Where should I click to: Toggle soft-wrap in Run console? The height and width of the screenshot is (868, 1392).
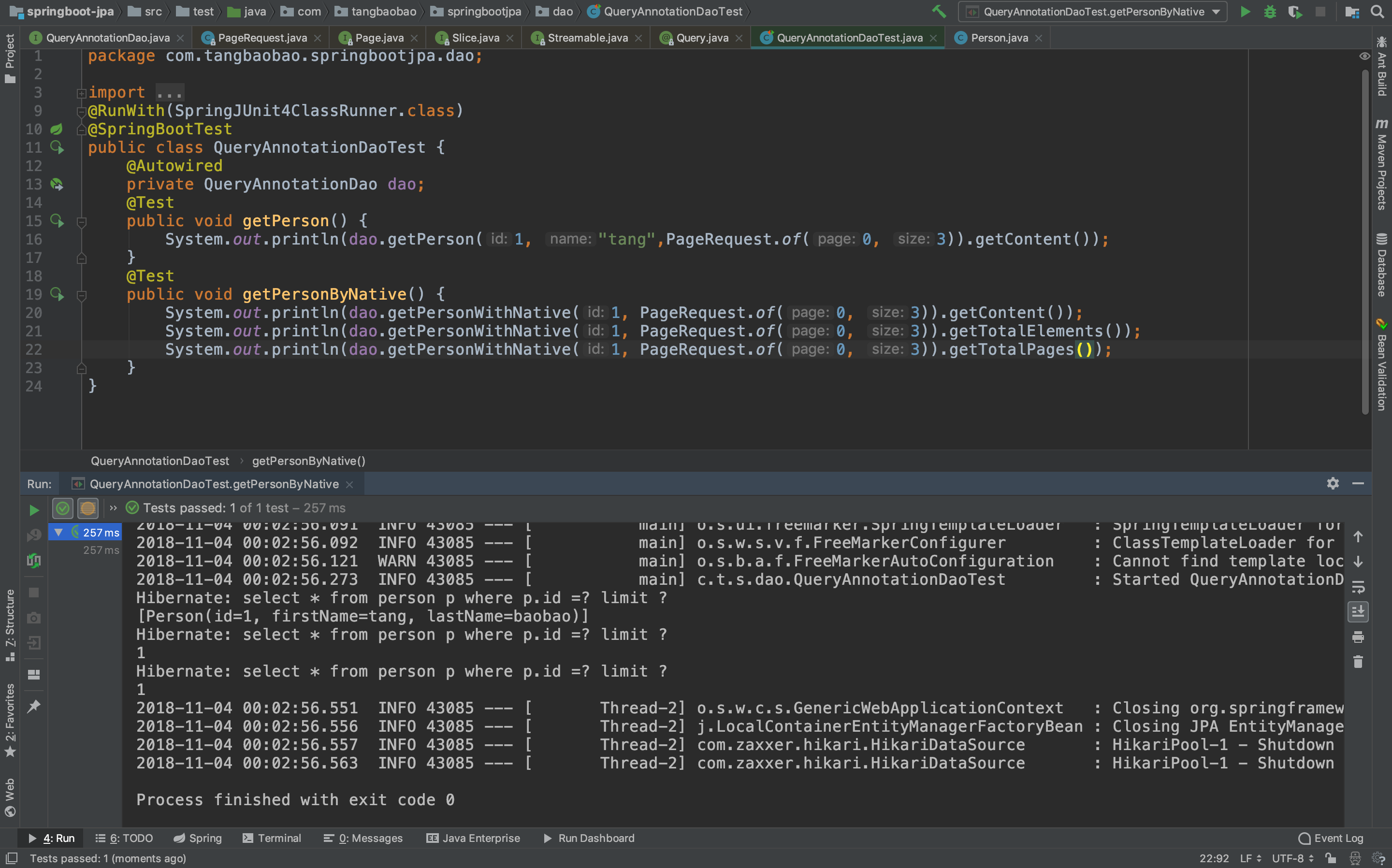pyautogui.click(x=1358, y=587)
